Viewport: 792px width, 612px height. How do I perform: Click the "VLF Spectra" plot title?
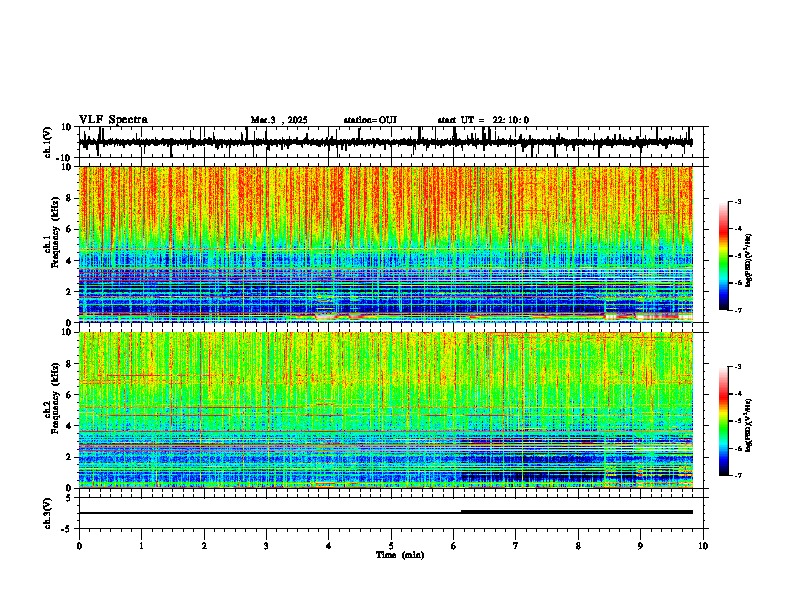113,120
